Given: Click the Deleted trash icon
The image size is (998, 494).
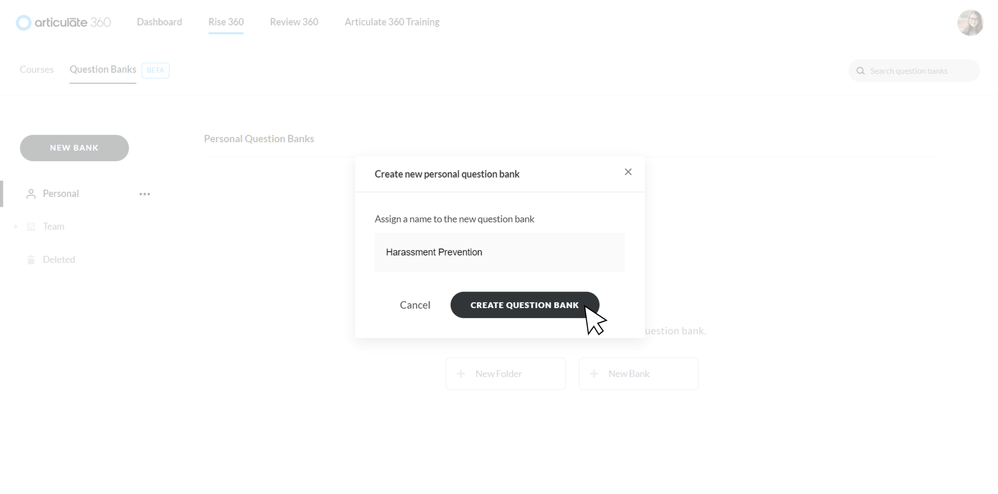Looking at the screenshot, I should [x=31, y=260].
